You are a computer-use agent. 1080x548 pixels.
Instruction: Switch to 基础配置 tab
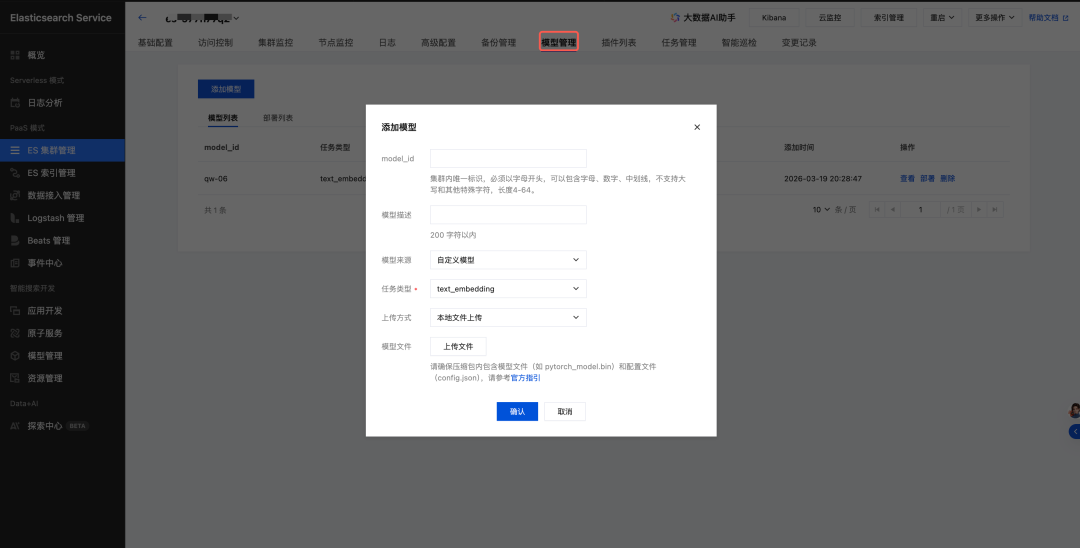155,43
